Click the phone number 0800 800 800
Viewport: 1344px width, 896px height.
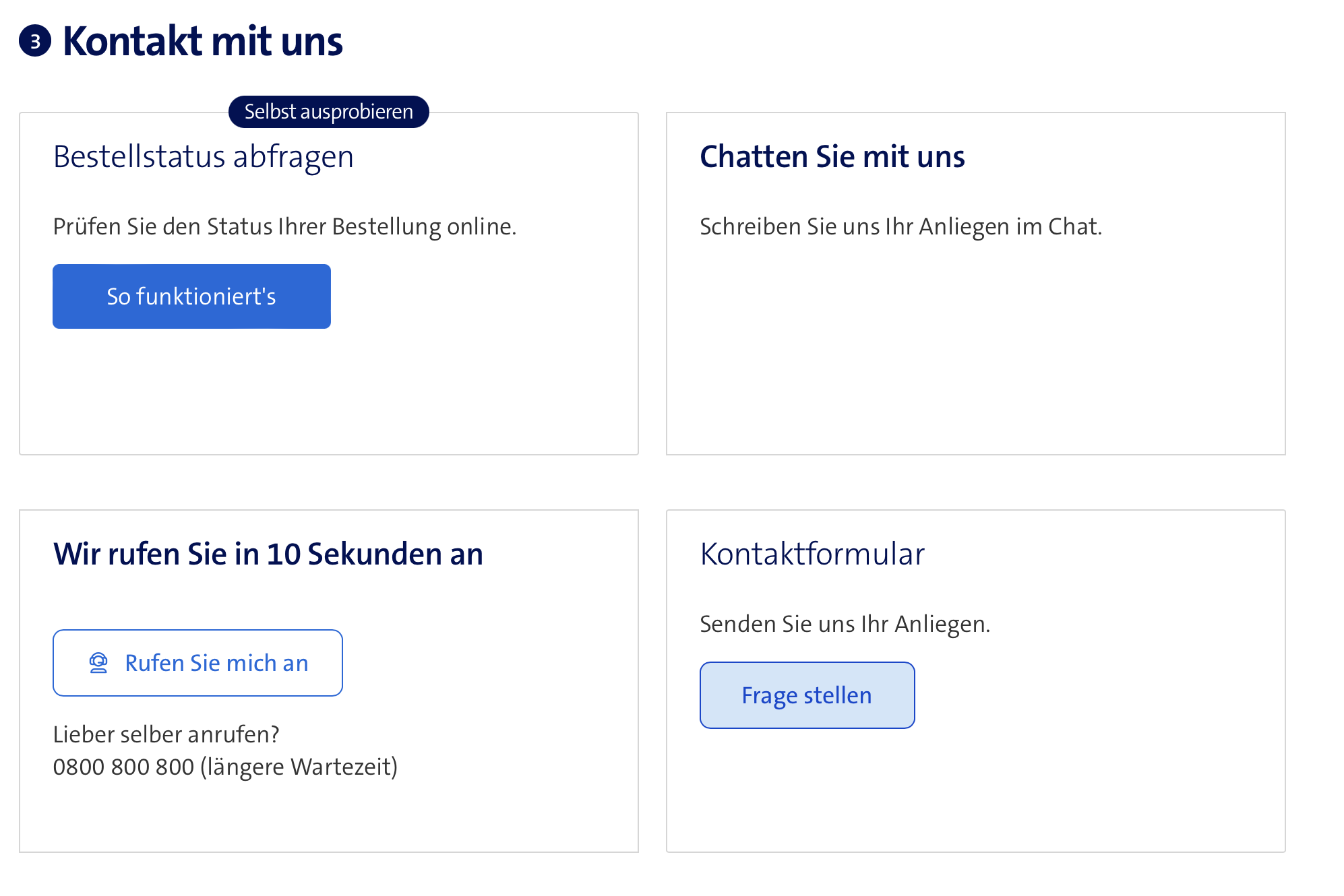click(123, 767)
